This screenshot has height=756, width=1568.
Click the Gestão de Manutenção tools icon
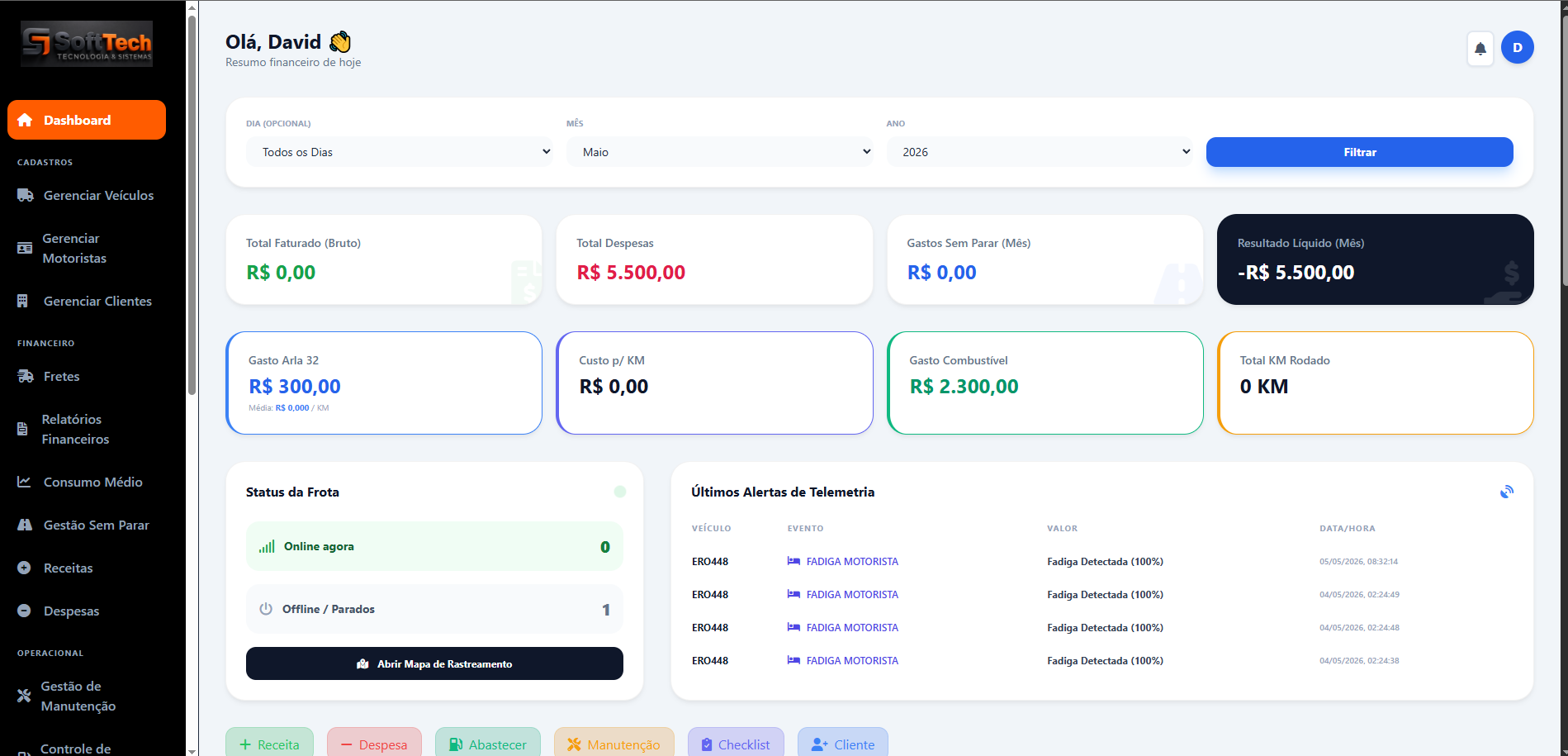point(24,696)
